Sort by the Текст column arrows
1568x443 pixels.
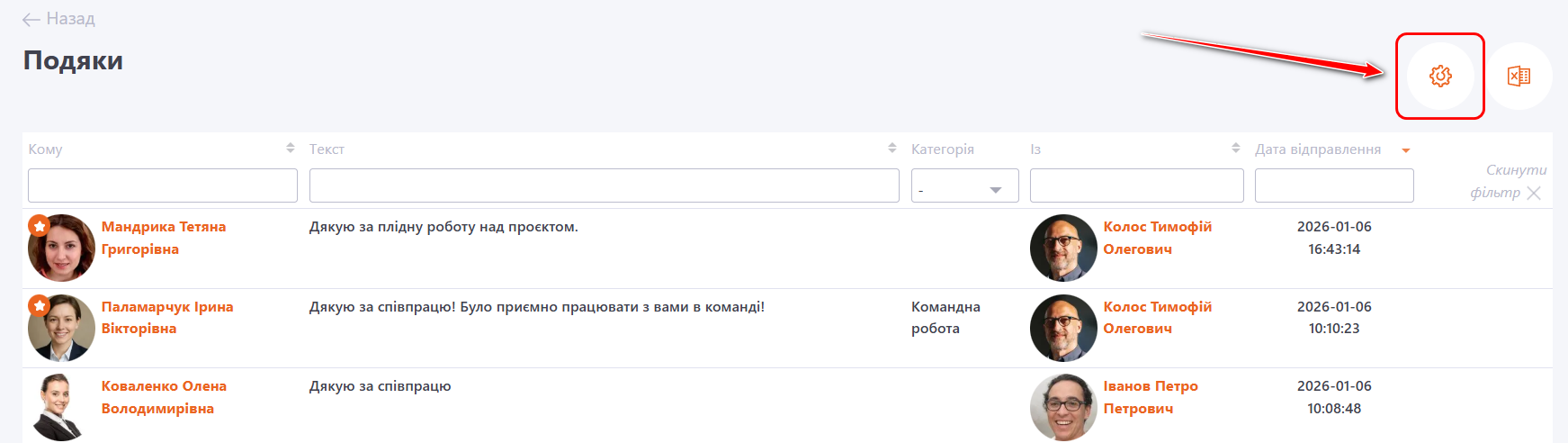point(892,148)
